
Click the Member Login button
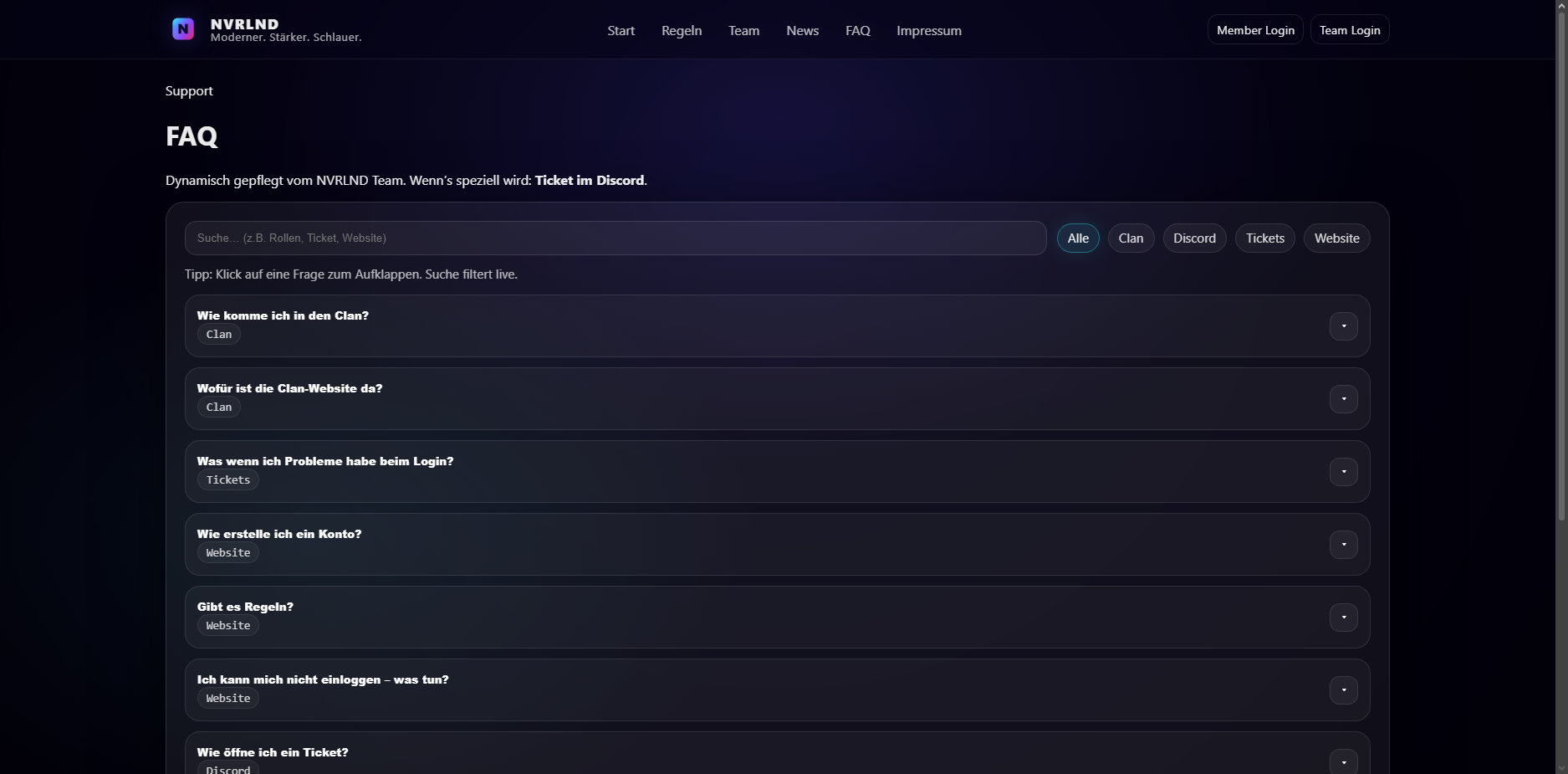pos(1255,30)
